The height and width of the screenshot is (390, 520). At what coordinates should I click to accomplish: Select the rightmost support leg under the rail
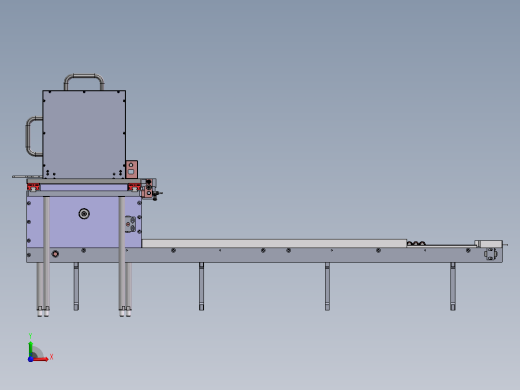[x=453, y=287]
